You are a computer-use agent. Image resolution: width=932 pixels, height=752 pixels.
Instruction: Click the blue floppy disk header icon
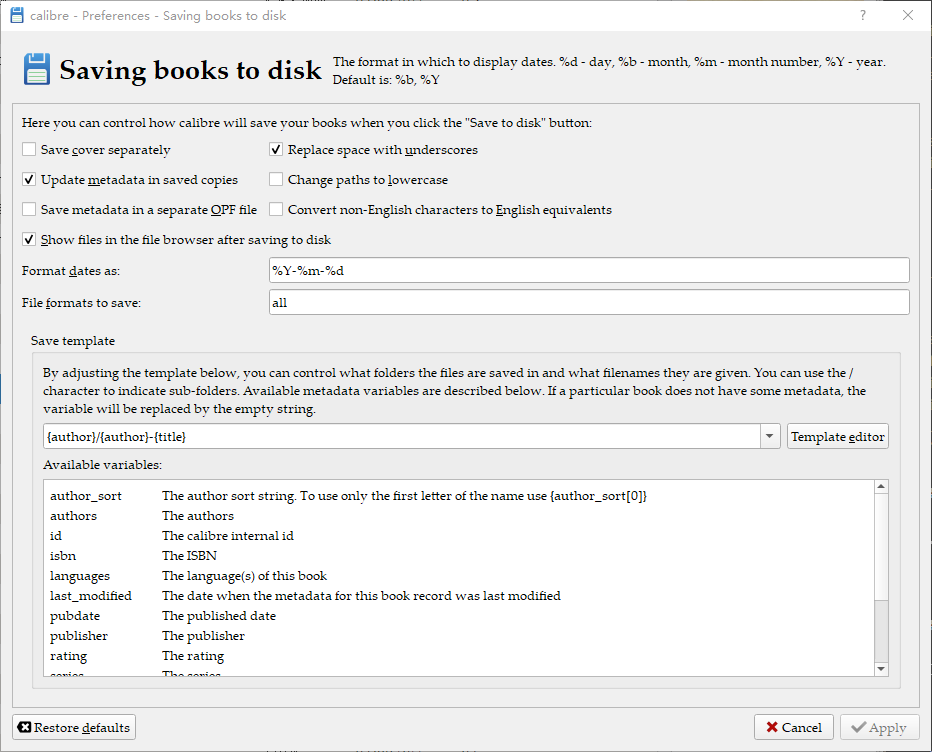click(x=37, y=69)
